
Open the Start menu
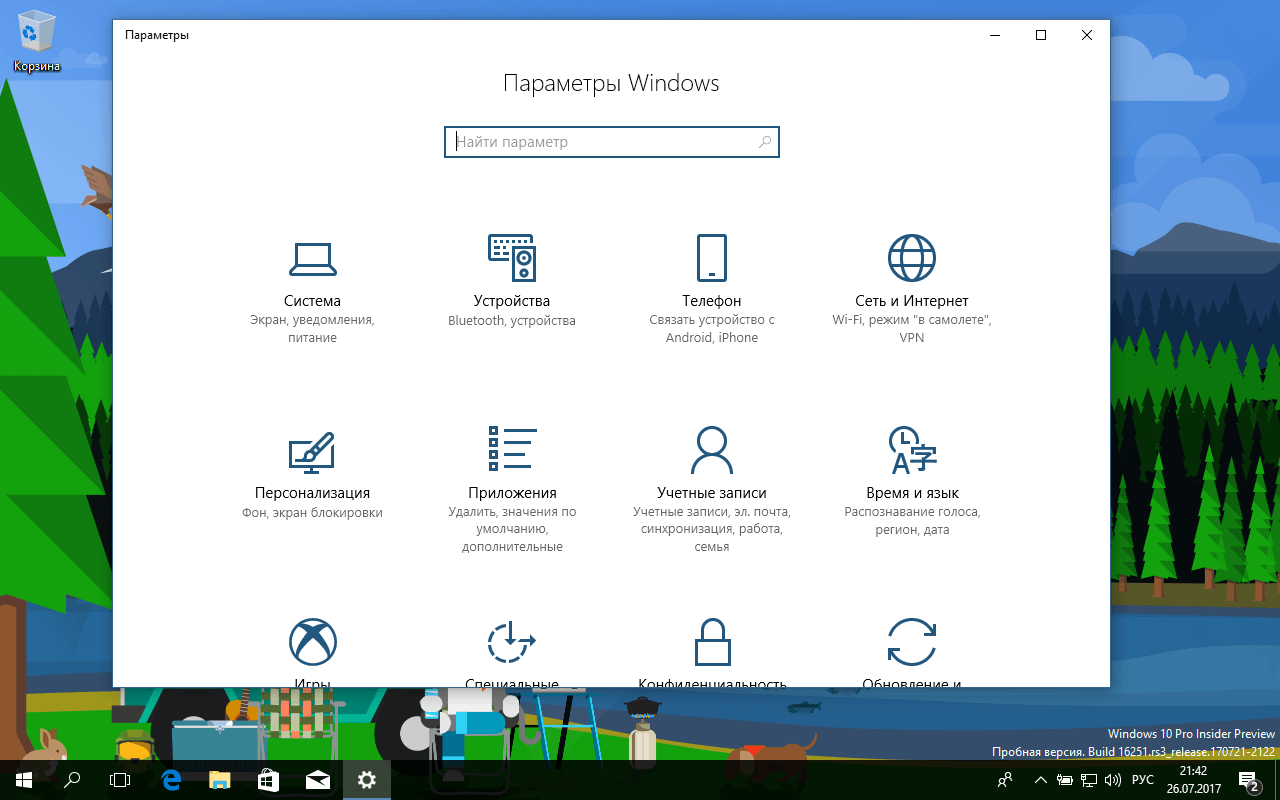[x=21, y=779]
